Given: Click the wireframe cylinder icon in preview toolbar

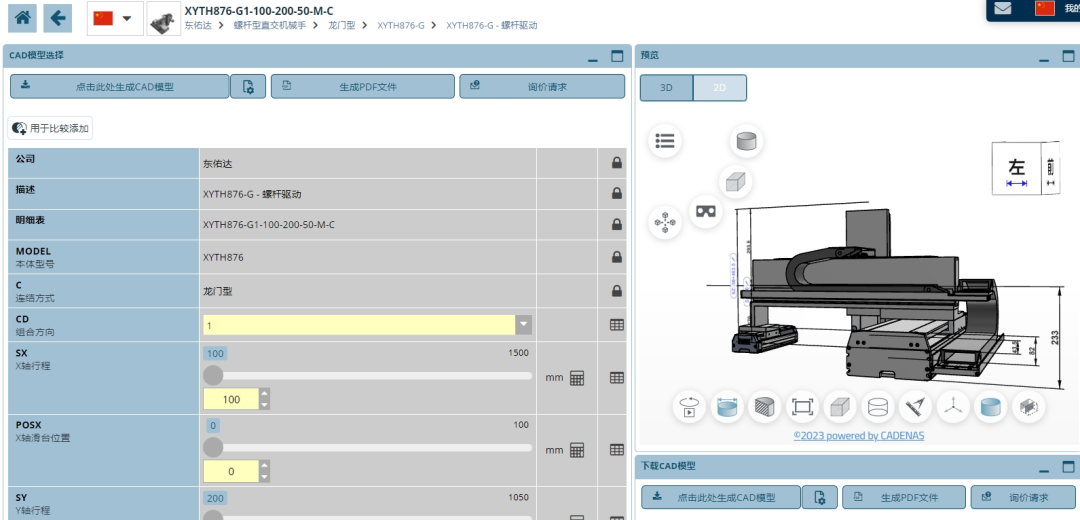Looking at the screenshot, I should (x=878, y=407).
